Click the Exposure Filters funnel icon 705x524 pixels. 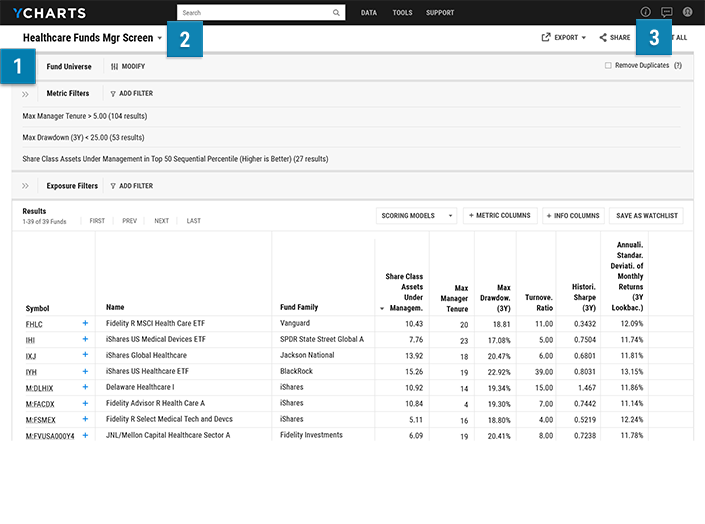(113, 186)
